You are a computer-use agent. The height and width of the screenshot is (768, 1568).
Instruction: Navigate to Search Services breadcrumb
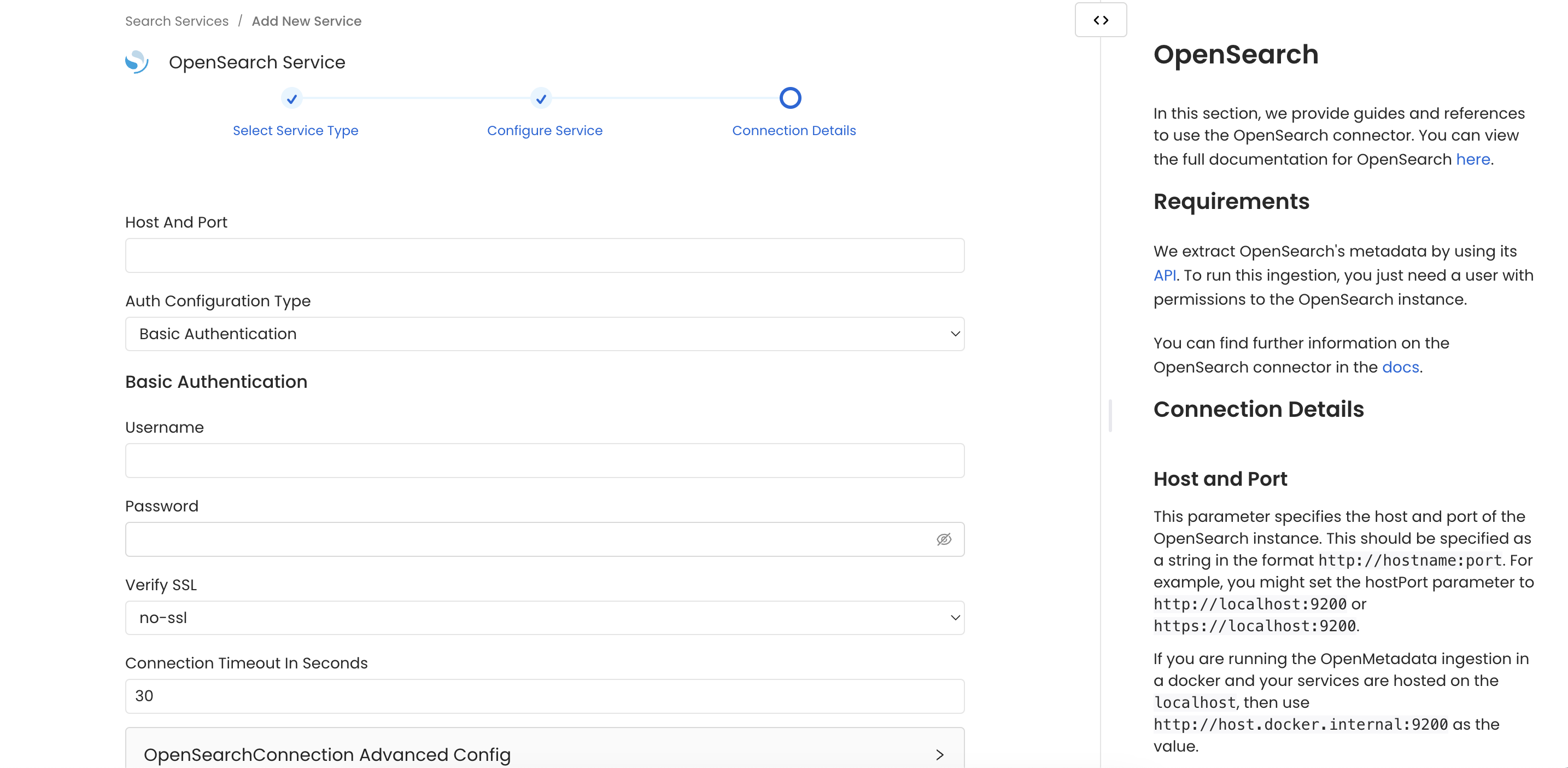pos(176,21)
